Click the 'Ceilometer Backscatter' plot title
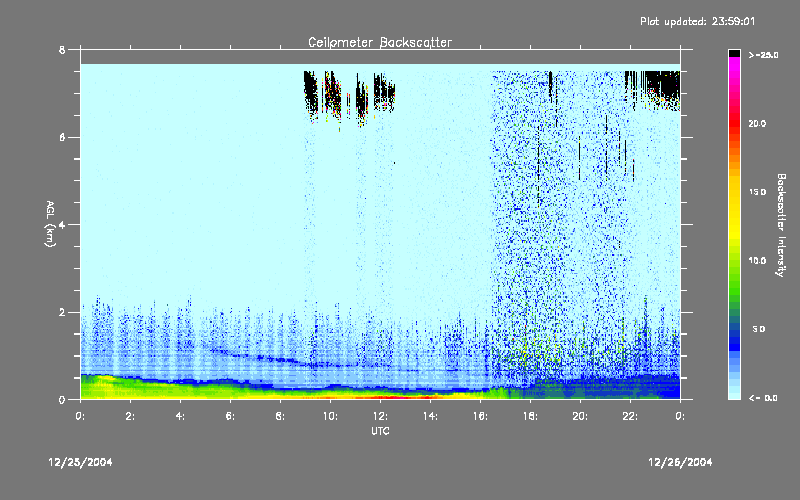The image size is (800, 500). coord(380,42)
